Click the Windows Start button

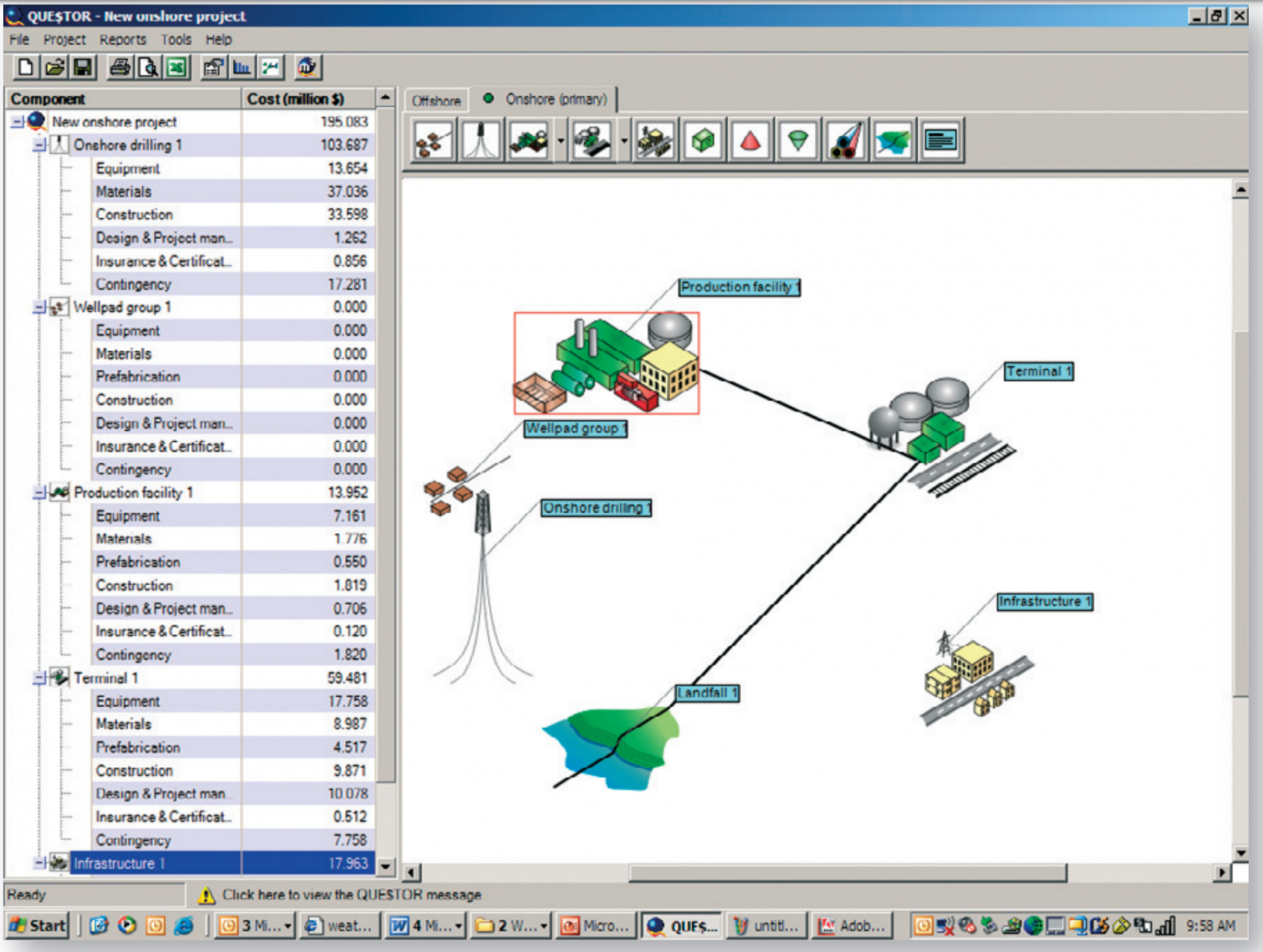click(37, 926)
